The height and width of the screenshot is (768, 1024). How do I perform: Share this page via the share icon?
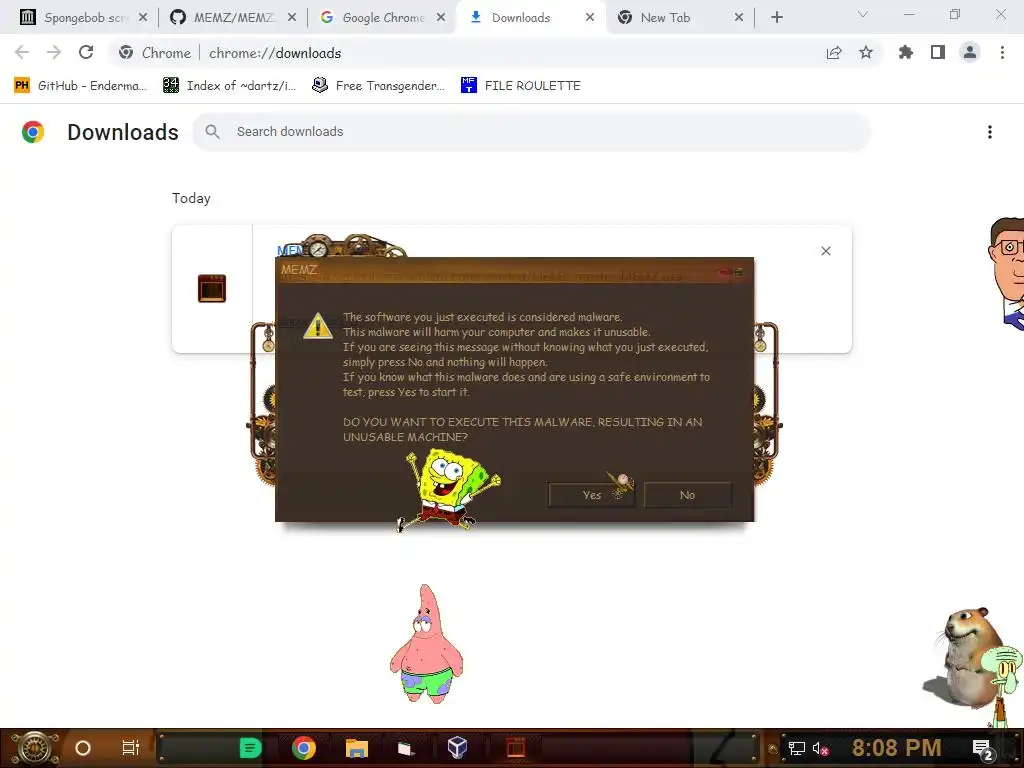[834, 53]
